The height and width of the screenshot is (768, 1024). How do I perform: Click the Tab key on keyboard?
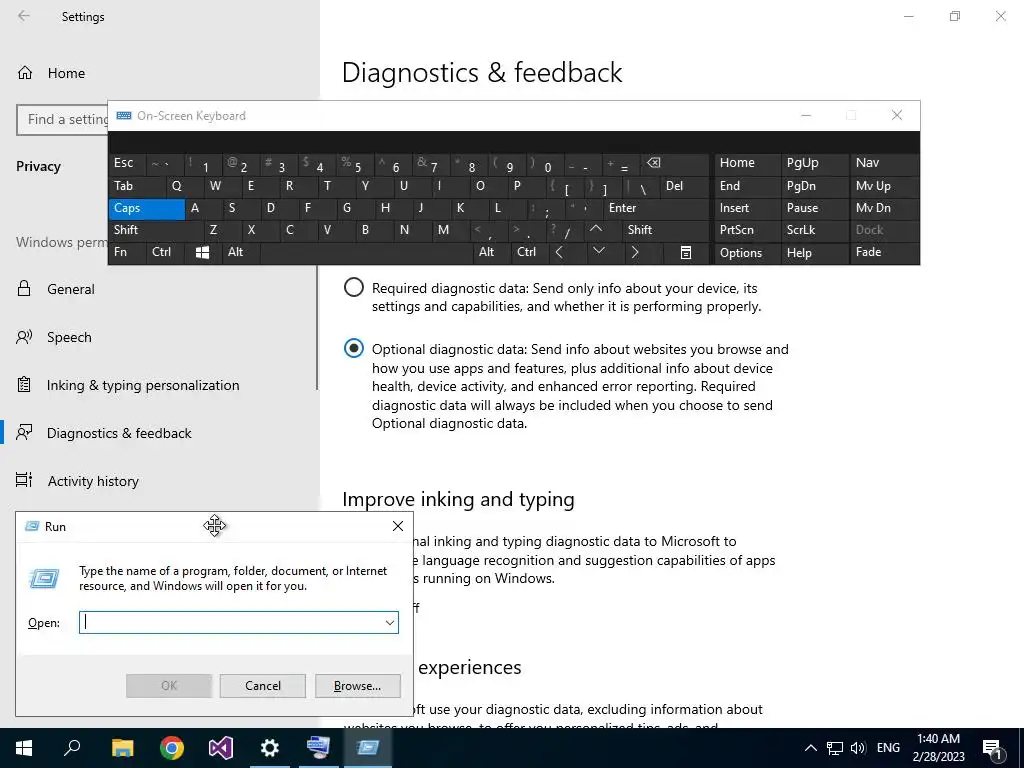coord(137,186)
